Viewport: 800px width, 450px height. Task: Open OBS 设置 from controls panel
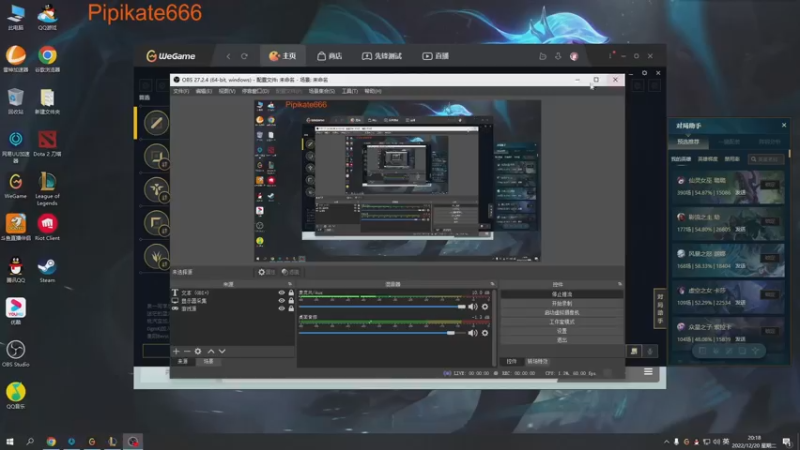562,331
